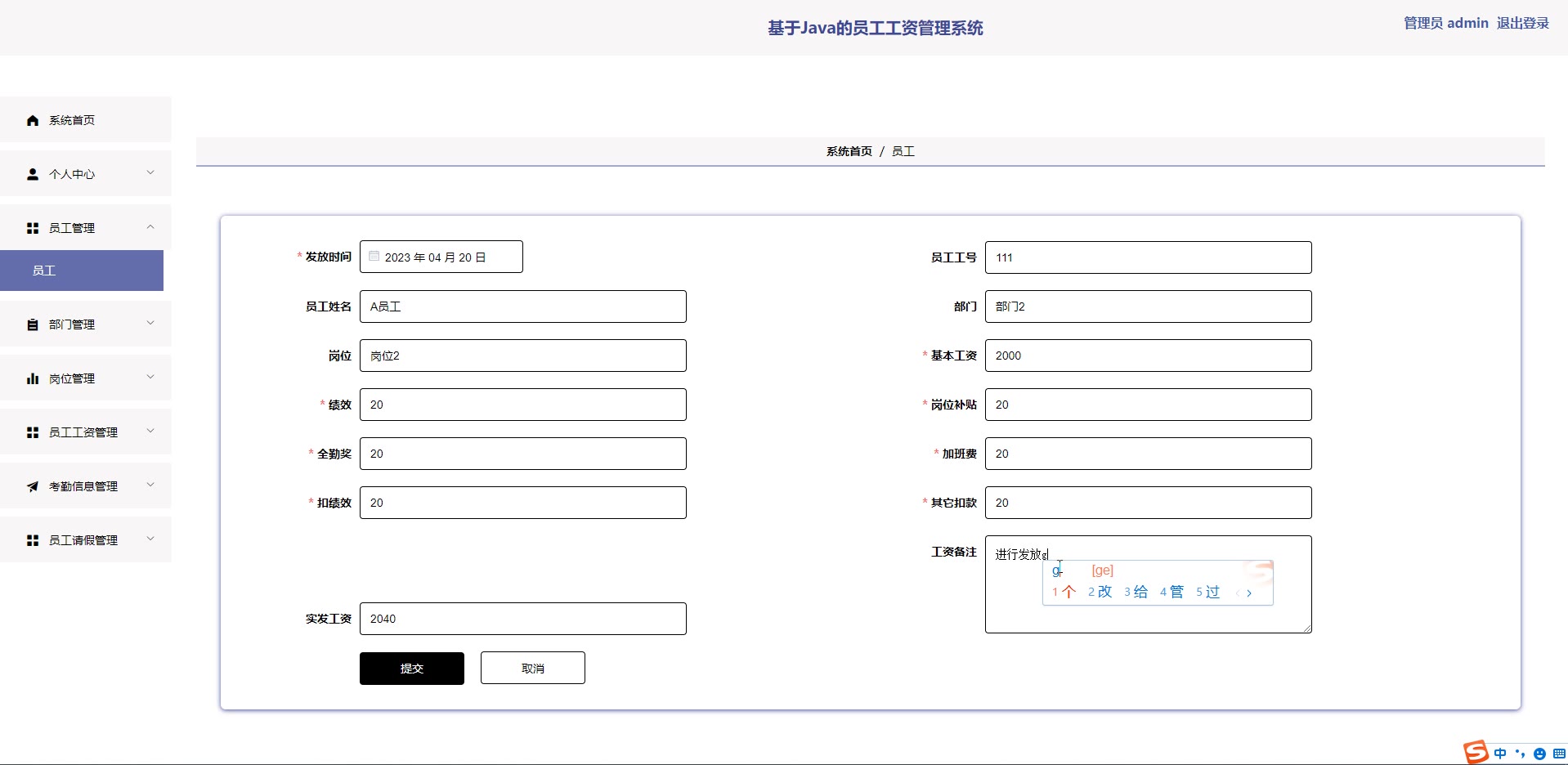
Task: Click the 基本工资 input field
Action: pyautogui.click(x=1148, y=356)
